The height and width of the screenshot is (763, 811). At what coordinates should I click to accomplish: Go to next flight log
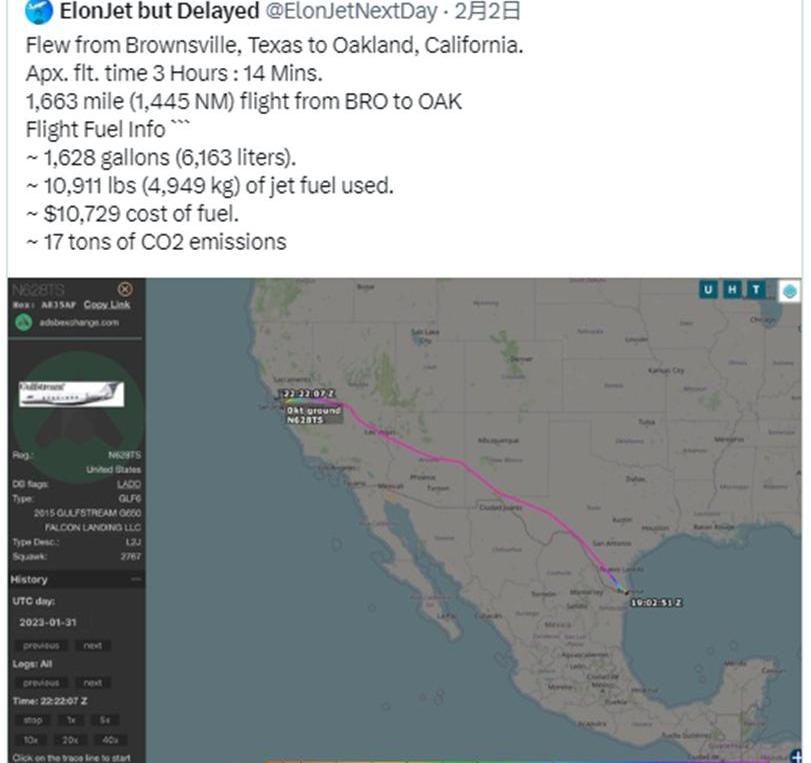coord(93,683)
